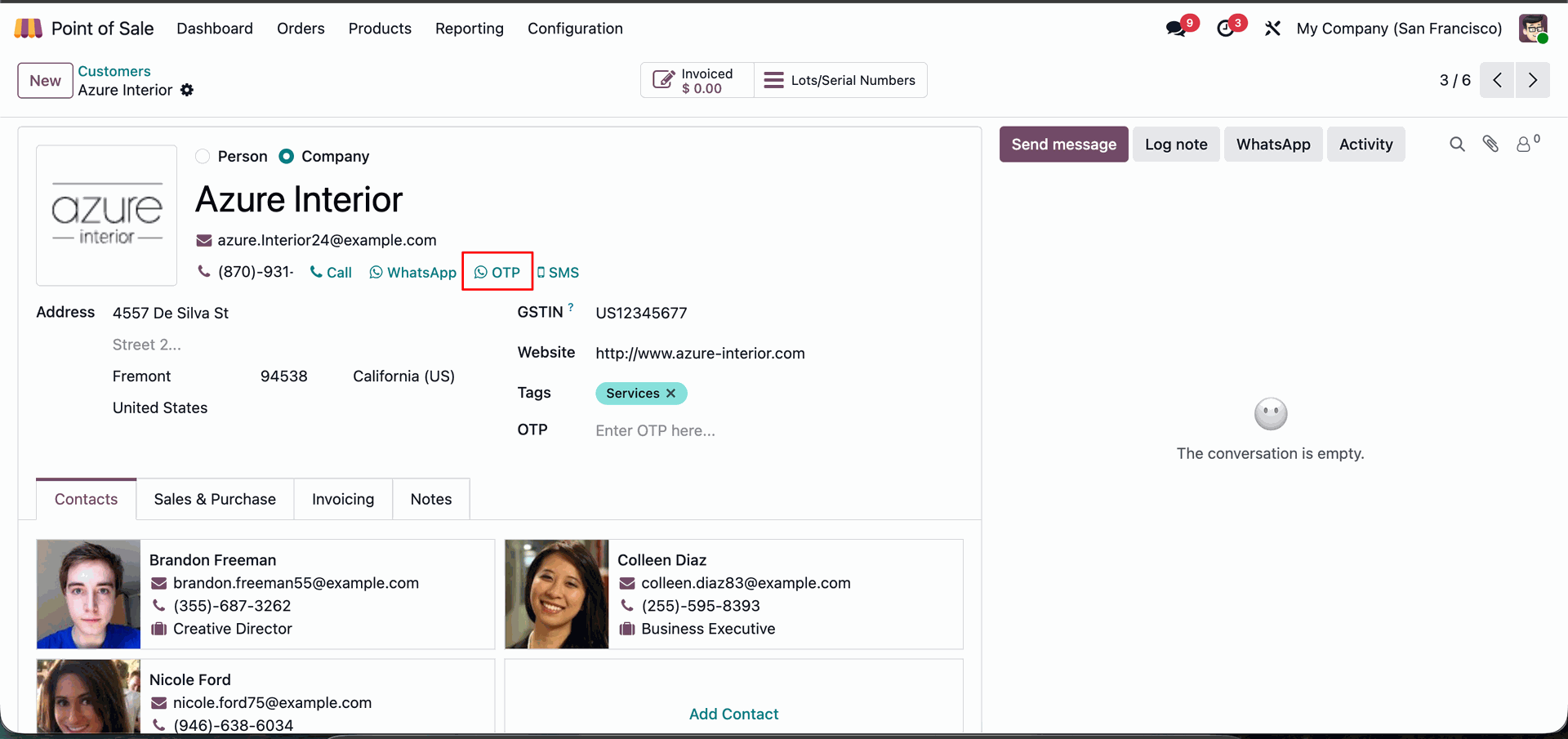Open the conversations chat bubble icon

(1176, 29)
